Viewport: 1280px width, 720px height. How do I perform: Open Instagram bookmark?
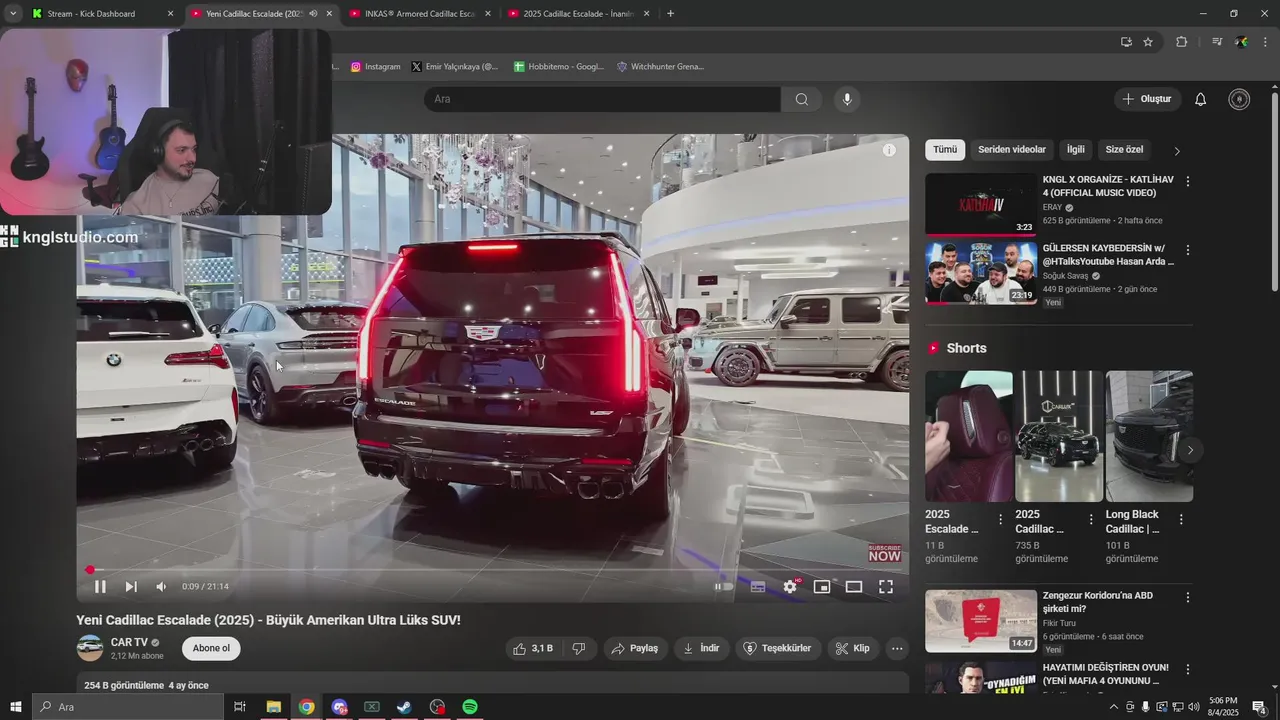[x=375, y=67]
